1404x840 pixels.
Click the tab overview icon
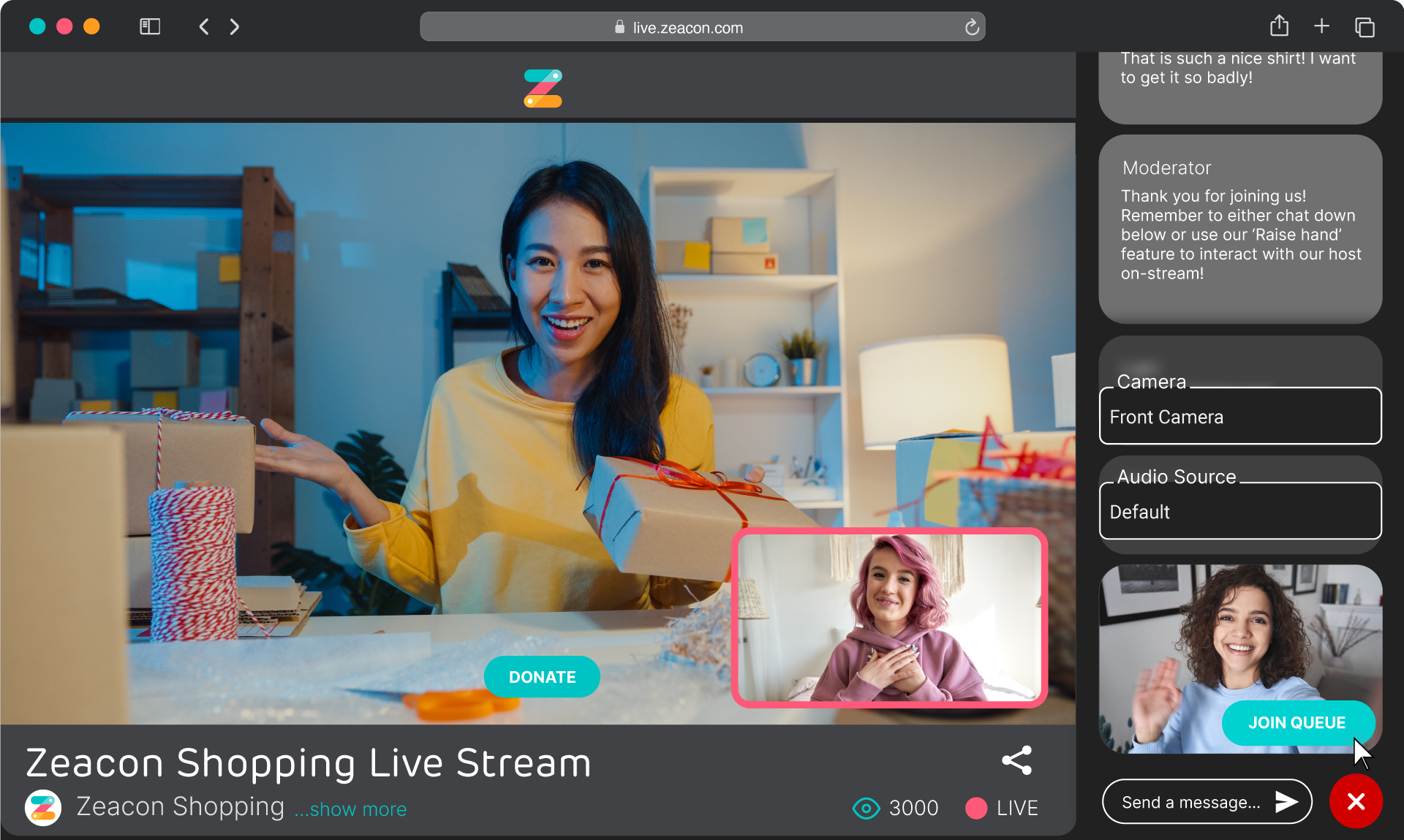1365,26
